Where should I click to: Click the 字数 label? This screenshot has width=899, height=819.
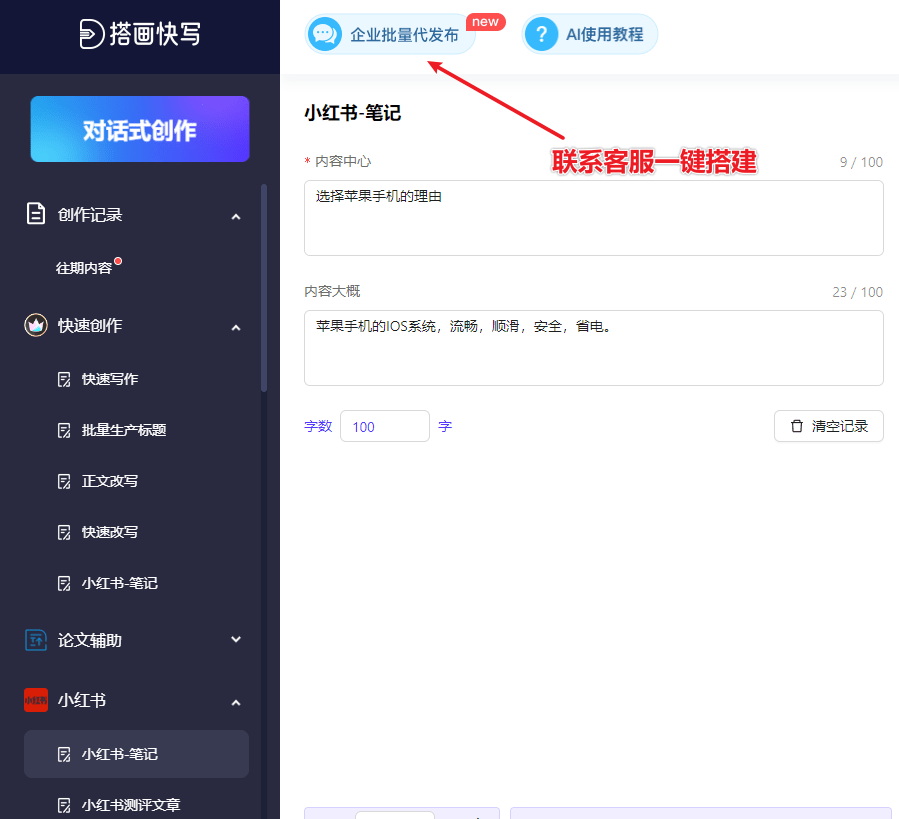pos(318,426)
